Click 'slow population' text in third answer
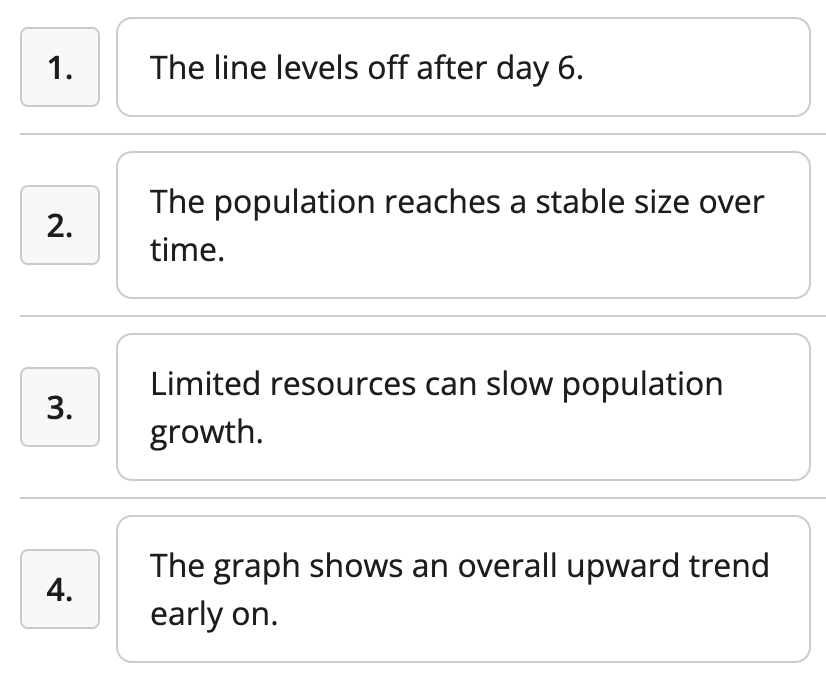Image resolution: width=826 pixels, height=692 pixels. coord(604,385)
